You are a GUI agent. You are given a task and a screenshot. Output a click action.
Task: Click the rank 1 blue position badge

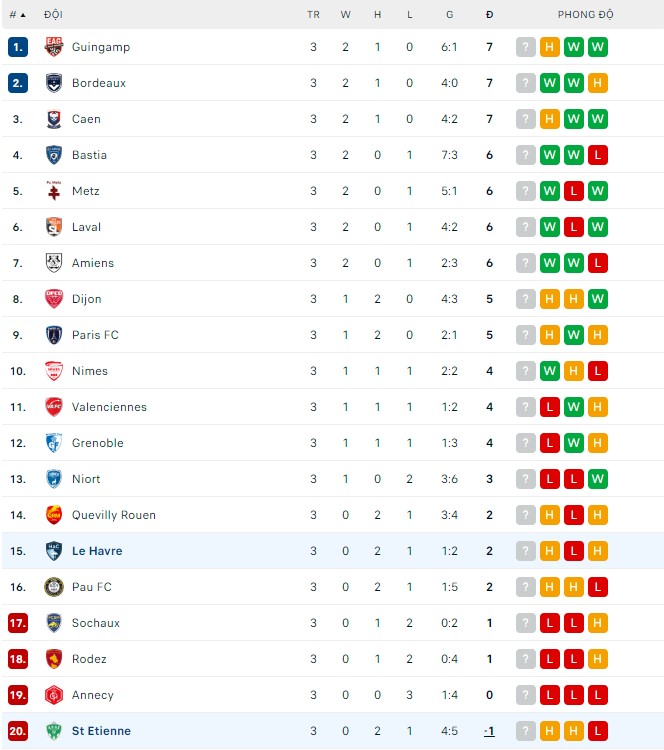tap(17, 47)
